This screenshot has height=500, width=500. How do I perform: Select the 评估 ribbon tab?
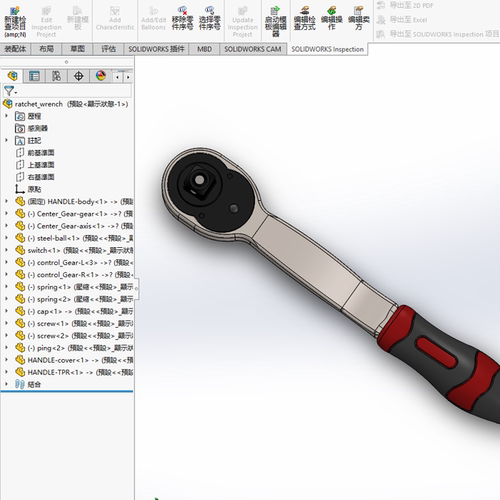click(109, 49)
